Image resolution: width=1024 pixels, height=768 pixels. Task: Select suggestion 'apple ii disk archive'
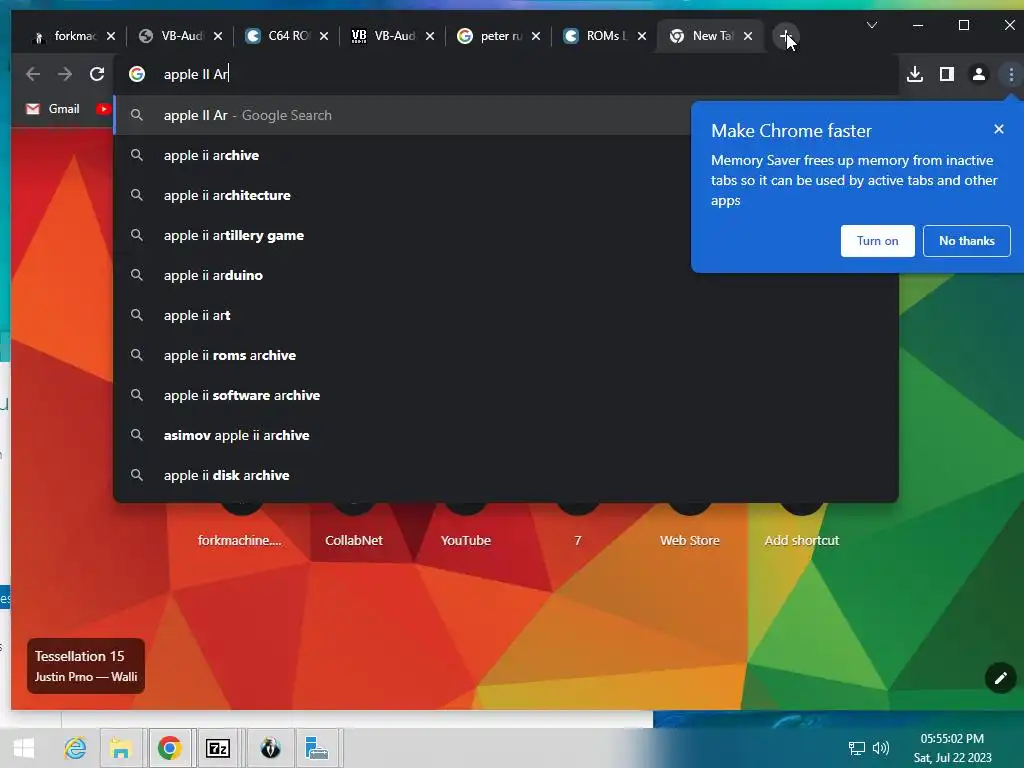tap(506, 475)
